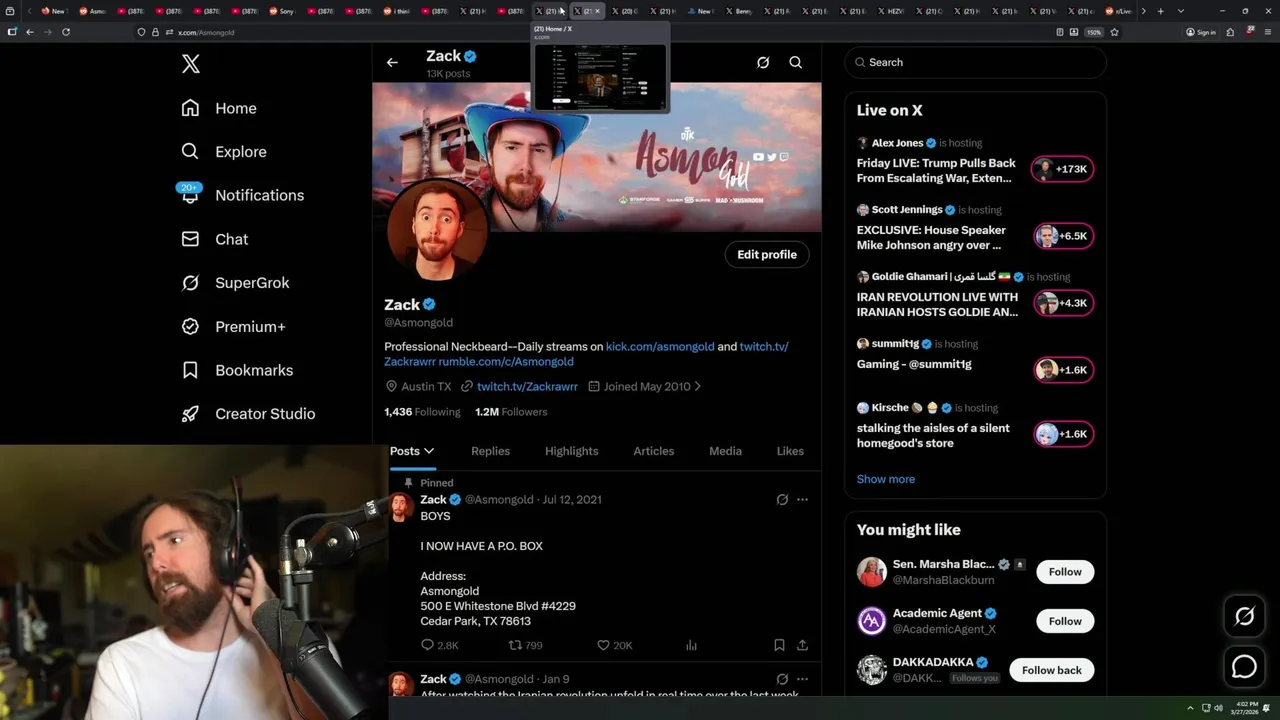Open Creator Studio from the sidebar

tap(249, 414)
